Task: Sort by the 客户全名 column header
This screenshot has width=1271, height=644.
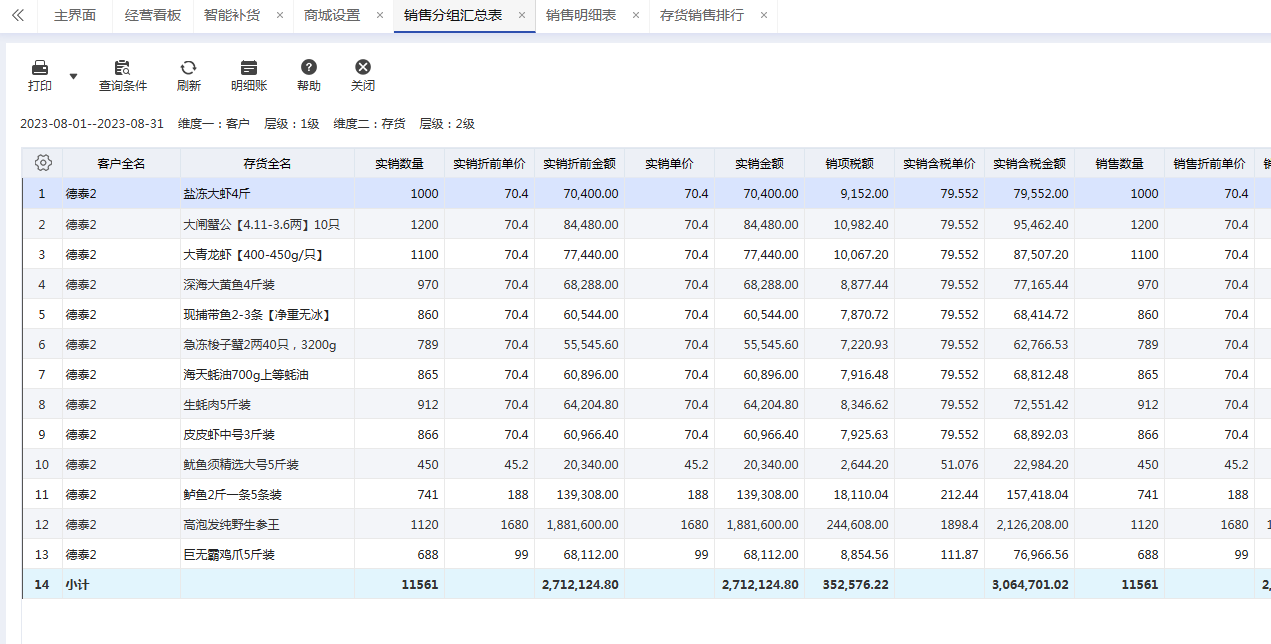Action: point(121,164)
